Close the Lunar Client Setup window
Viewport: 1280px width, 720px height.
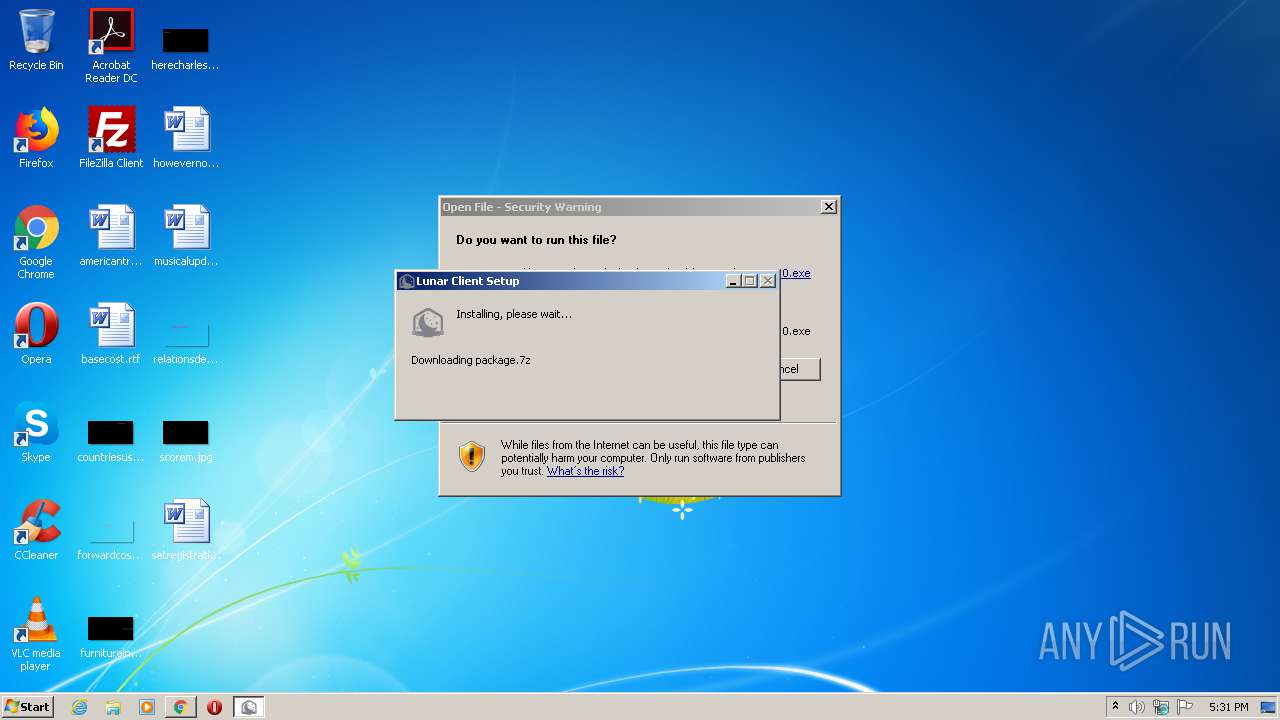tap(768, 281)
